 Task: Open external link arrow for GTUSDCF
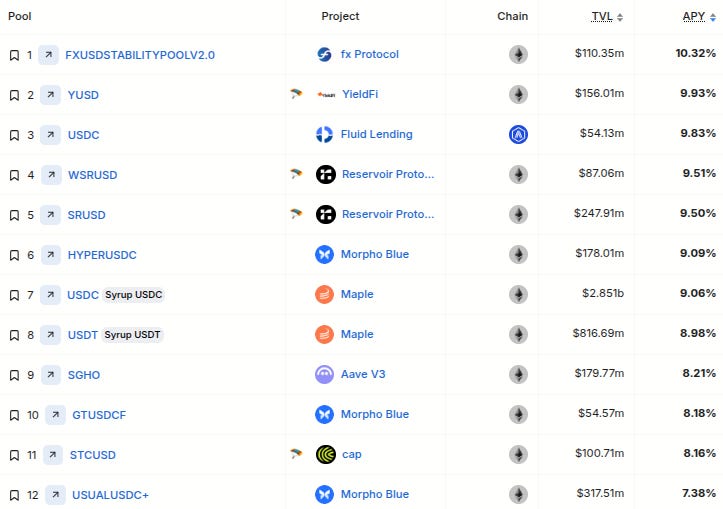point(55,415)
